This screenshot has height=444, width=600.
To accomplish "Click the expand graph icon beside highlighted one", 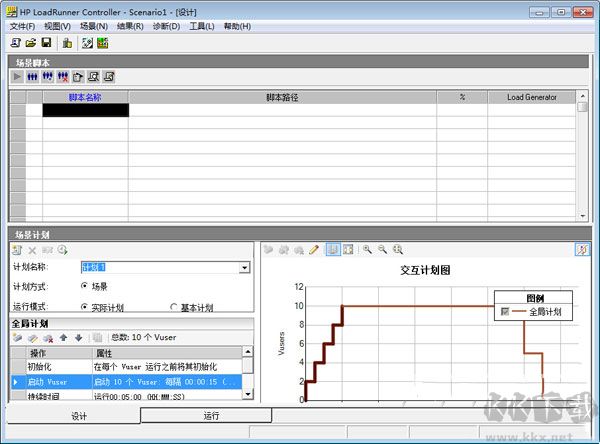I will tap(348, 250).
